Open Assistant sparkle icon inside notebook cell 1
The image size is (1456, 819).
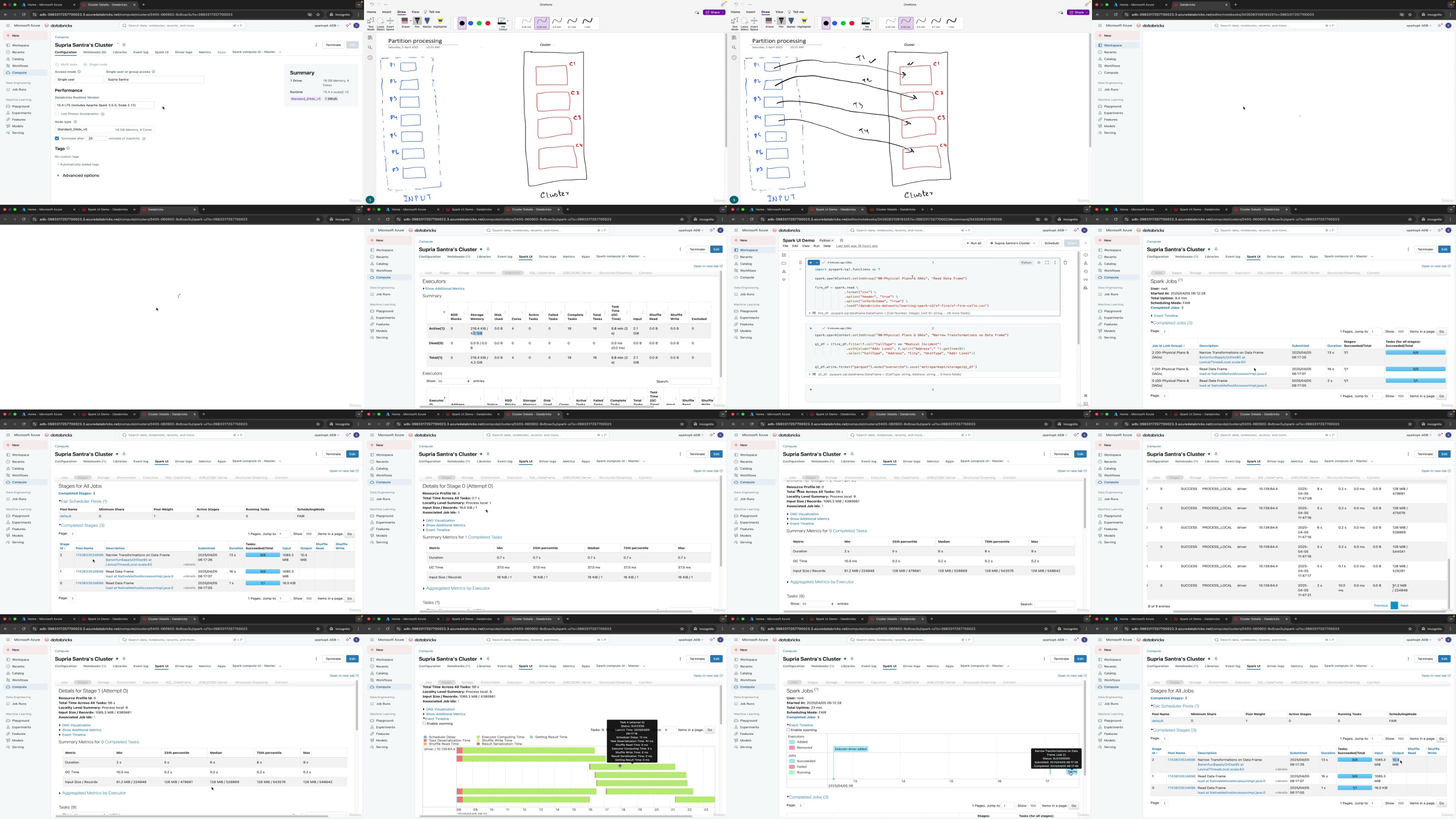click(1039, 262)
